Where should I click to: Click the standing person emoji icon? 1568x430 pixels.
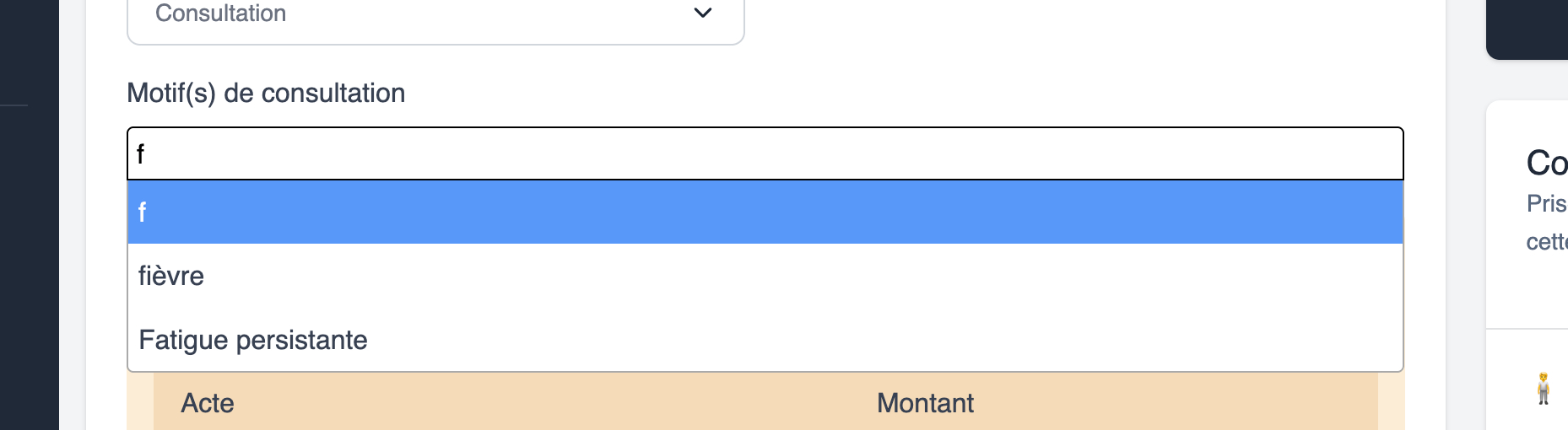coord(1544,389)
